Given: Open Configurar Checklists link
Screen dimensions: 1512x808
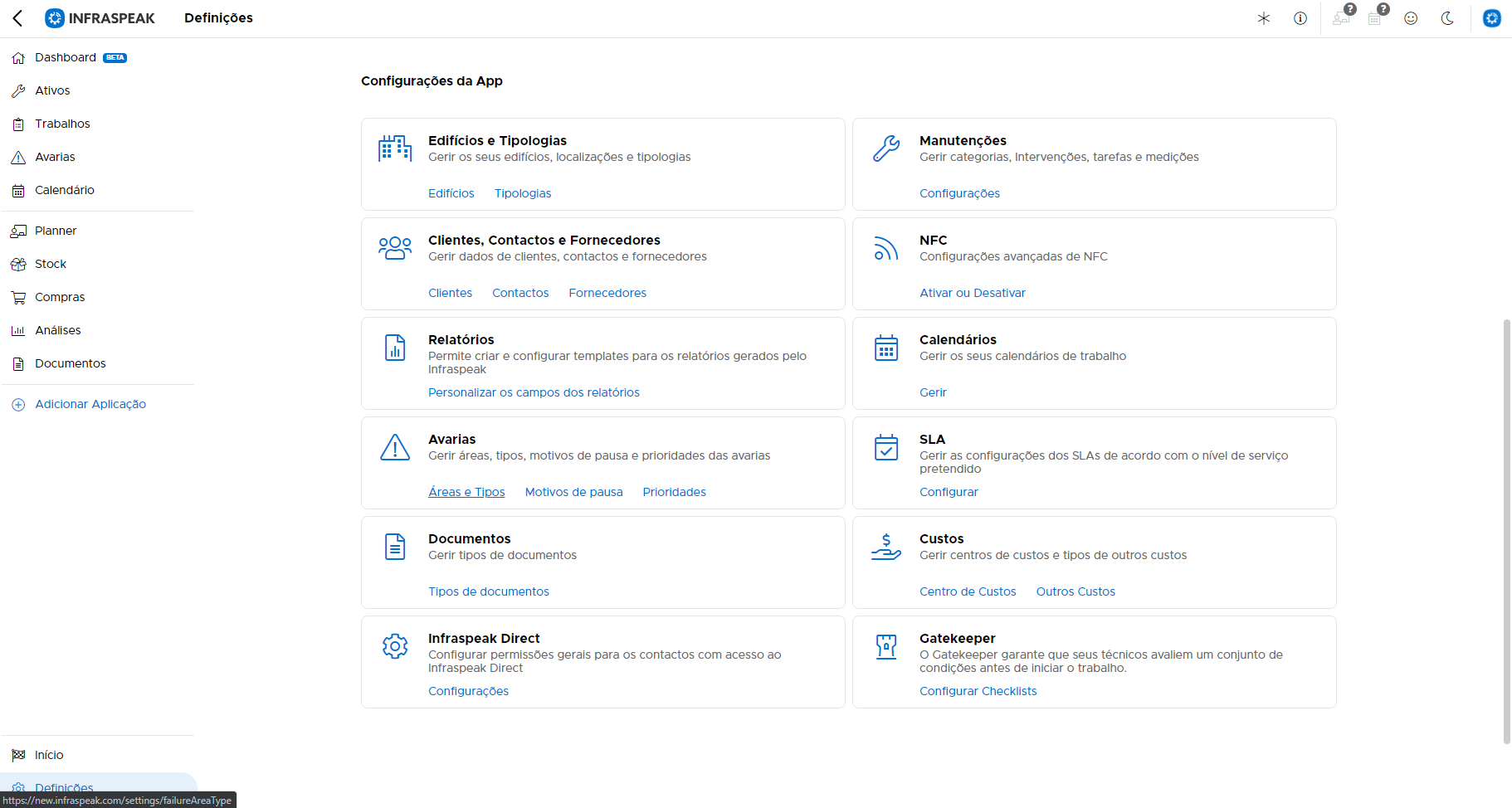Looking at the screenshot, I should click(978, 691).
